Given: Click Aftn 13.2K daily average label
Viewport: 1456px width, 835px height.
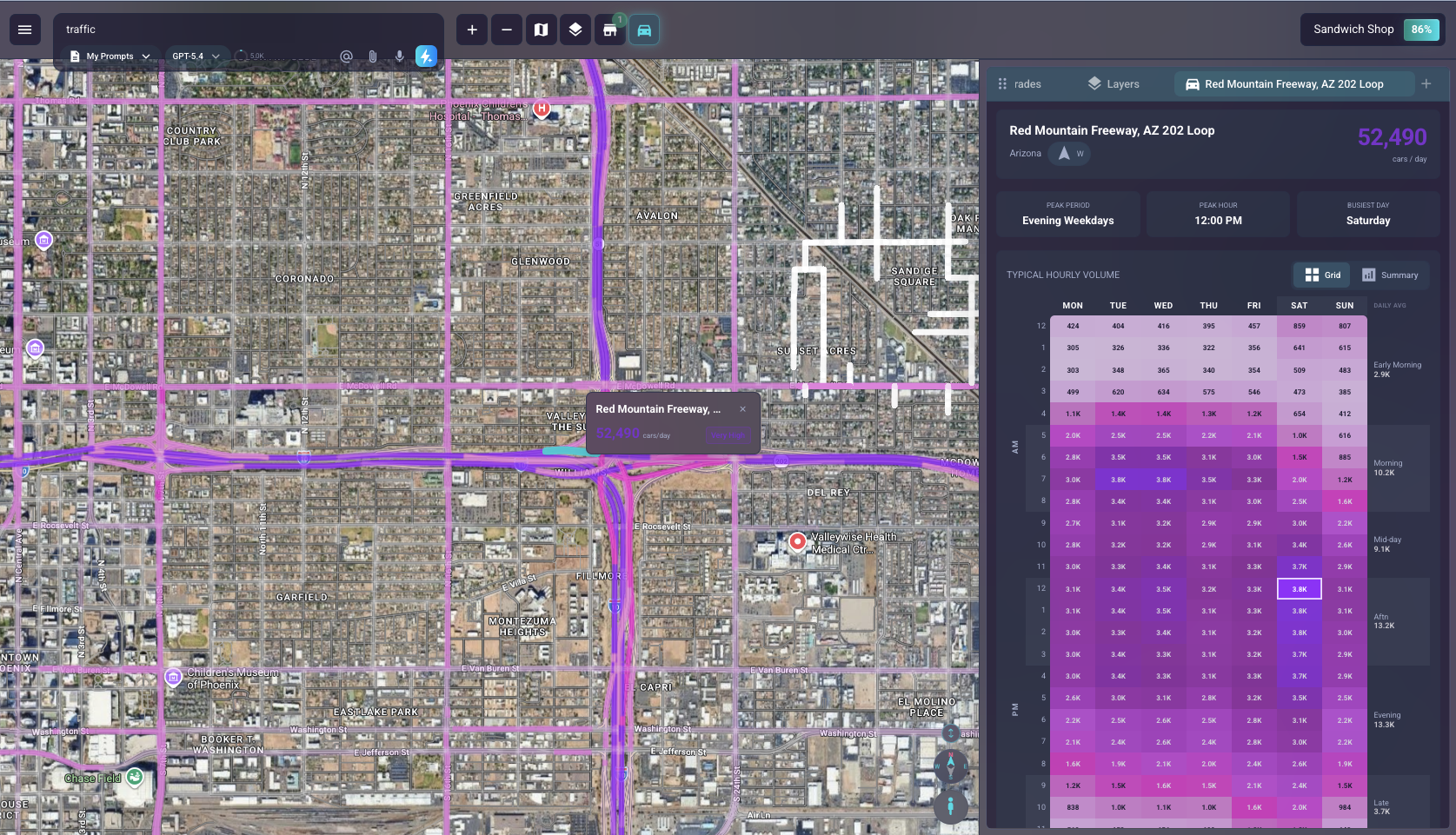Looking at the screenshot, I should coord(1384,621).
